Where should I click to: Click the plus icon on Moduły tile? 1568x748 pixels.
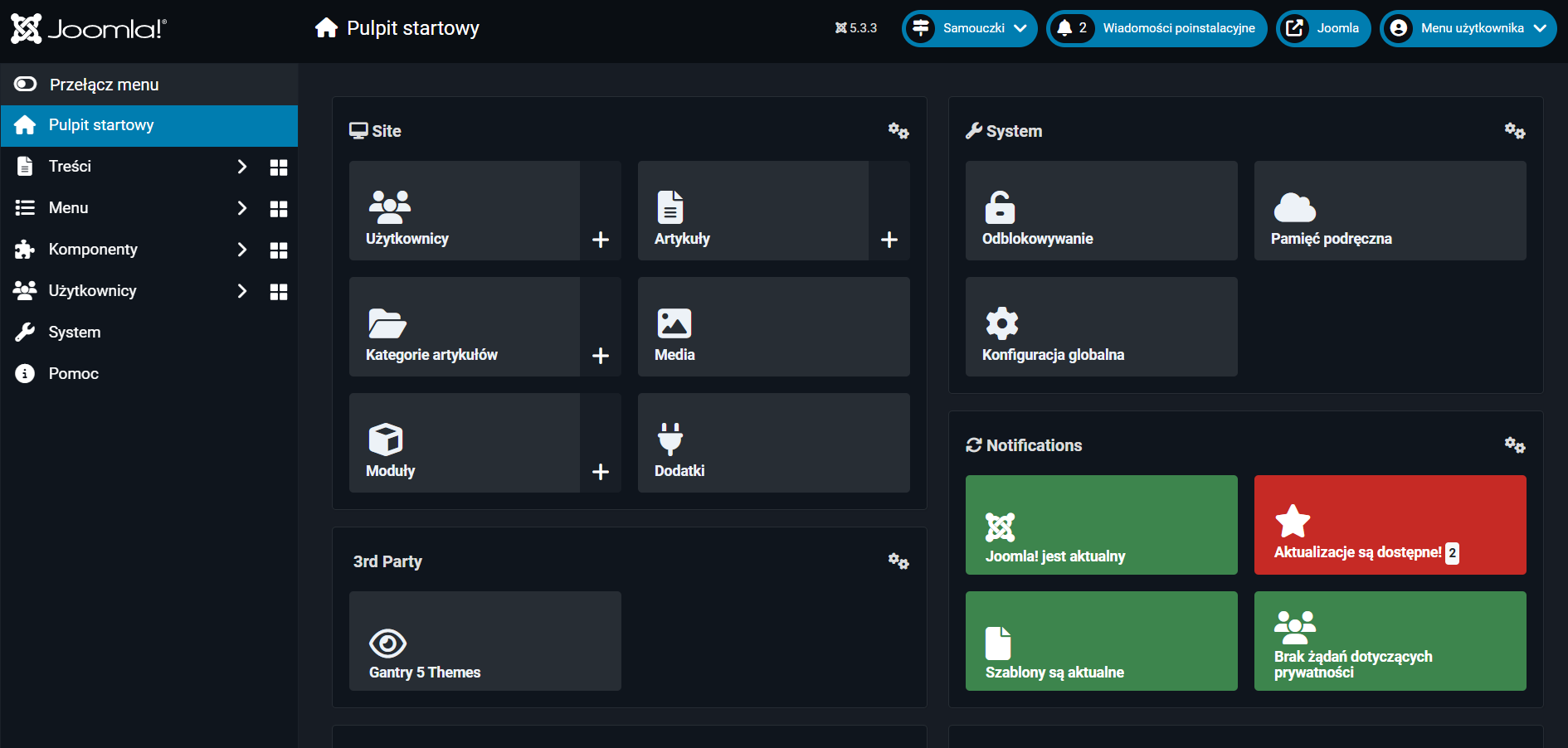[601, 472]
